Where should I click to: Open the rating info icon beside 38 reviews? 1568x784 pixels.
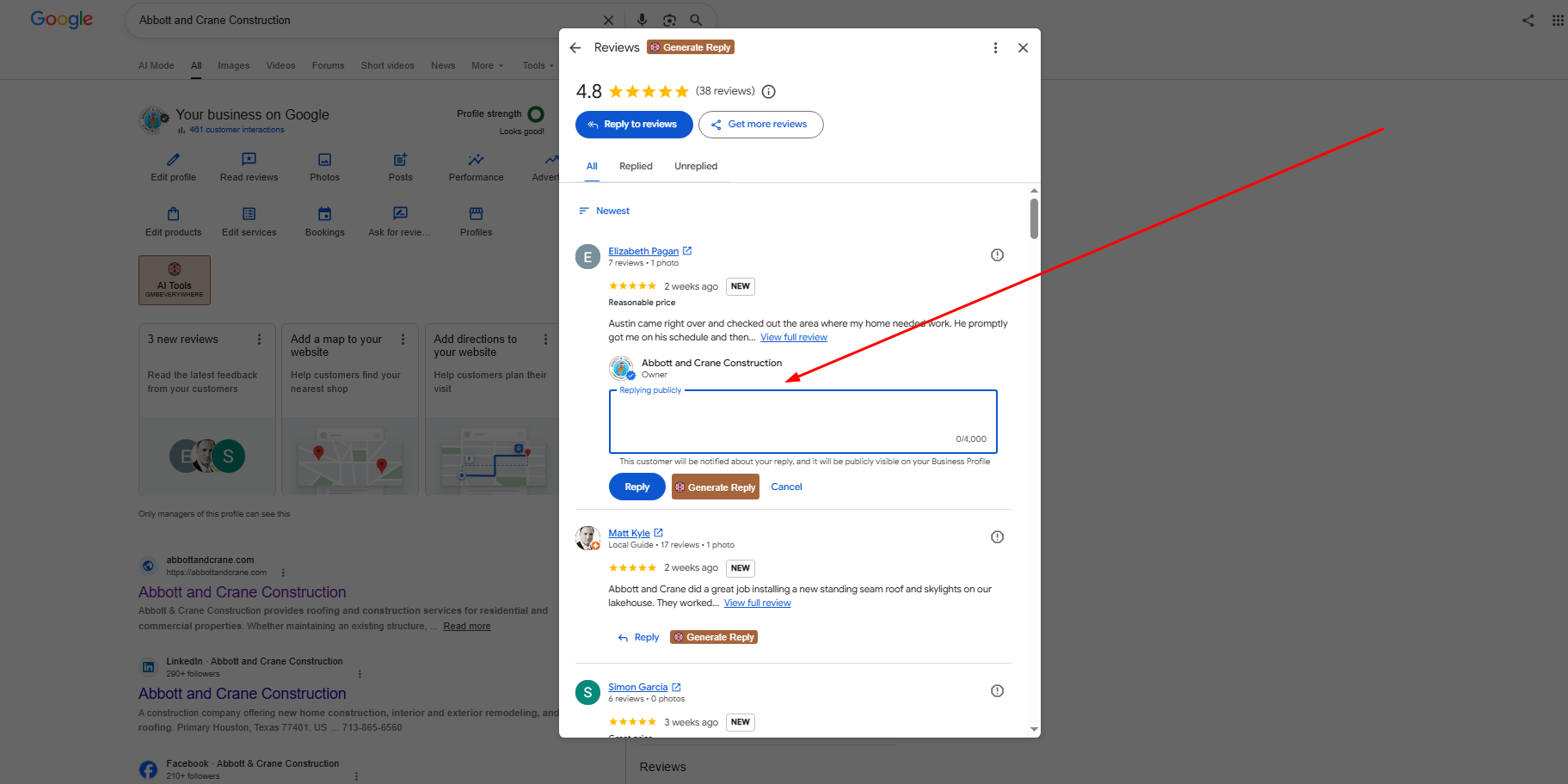pos(769,92)
